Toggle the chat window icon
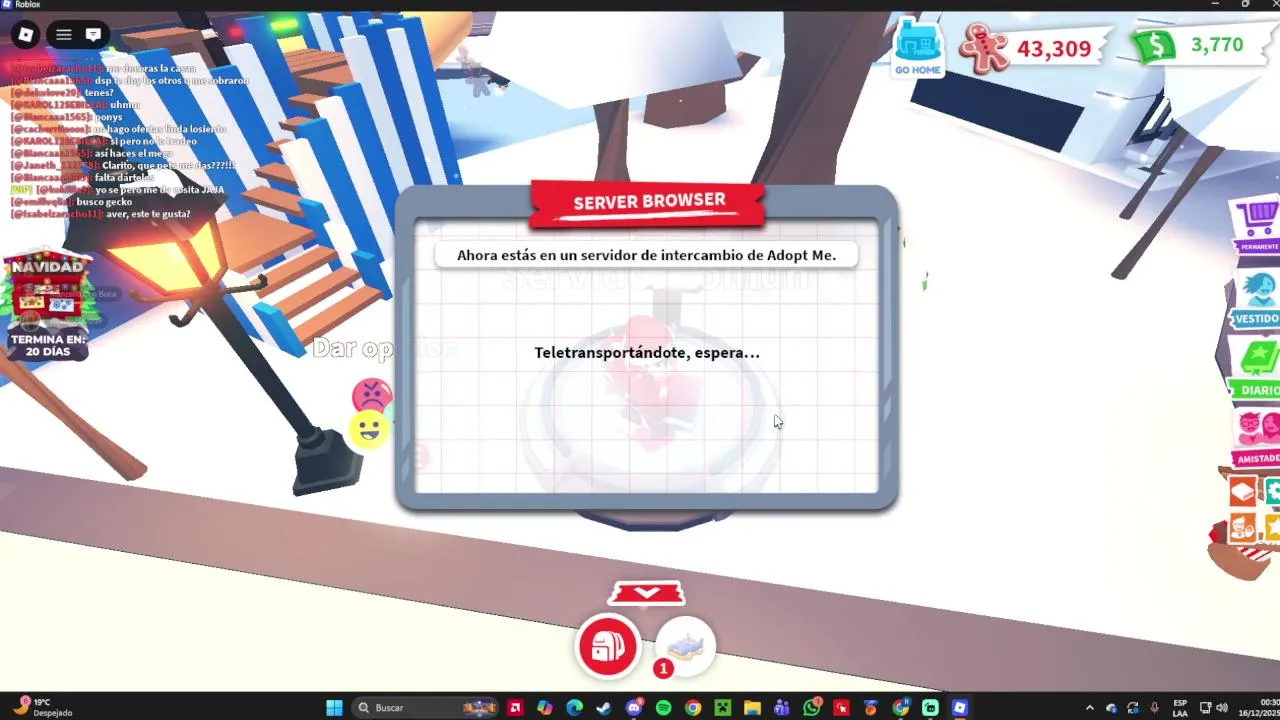 click(x=93, y=35)
